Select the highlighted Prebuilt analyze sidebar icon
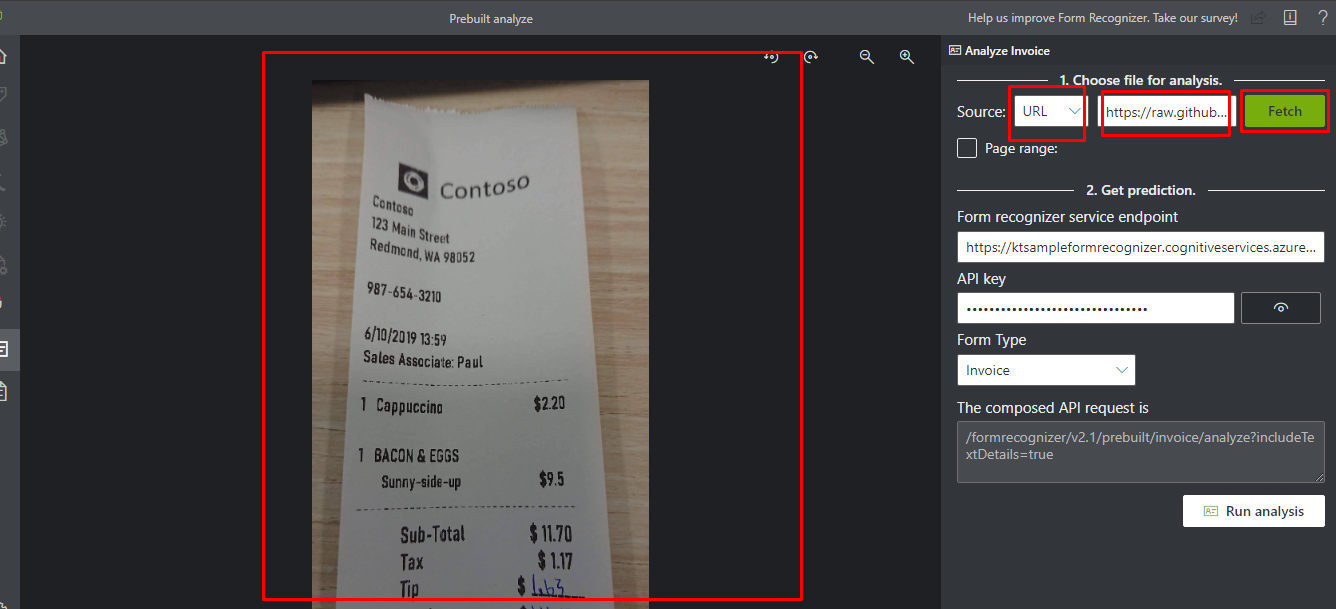 pos(4,349)
